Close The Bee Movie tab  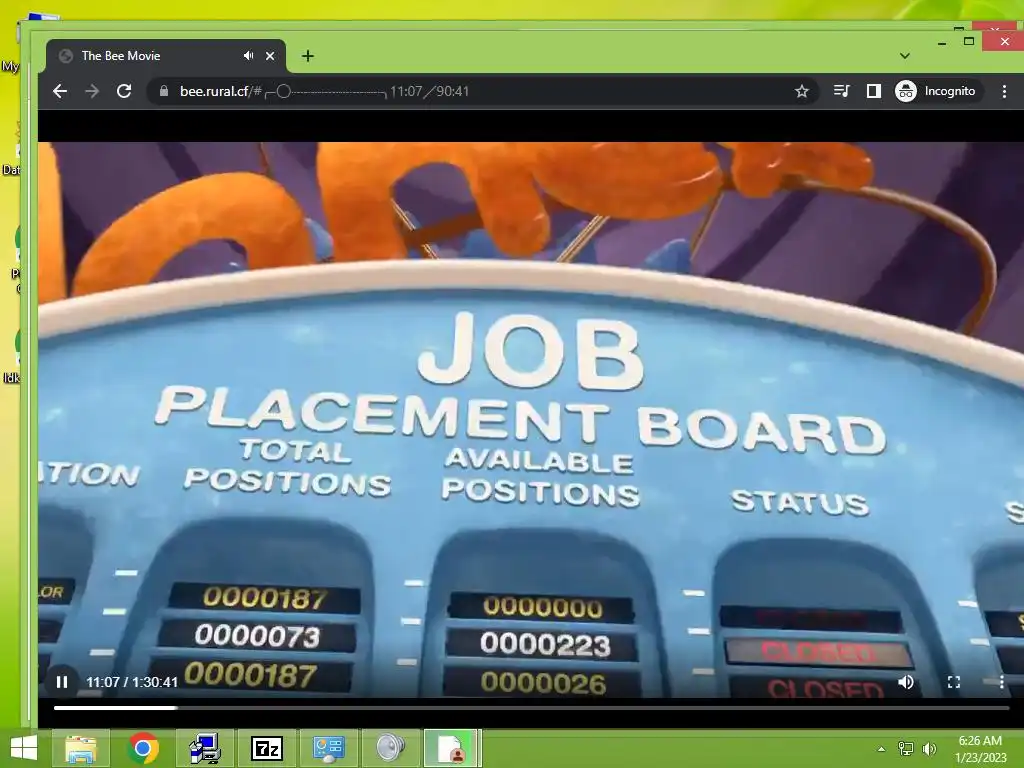pyautogui.click(x=270, y=56)
